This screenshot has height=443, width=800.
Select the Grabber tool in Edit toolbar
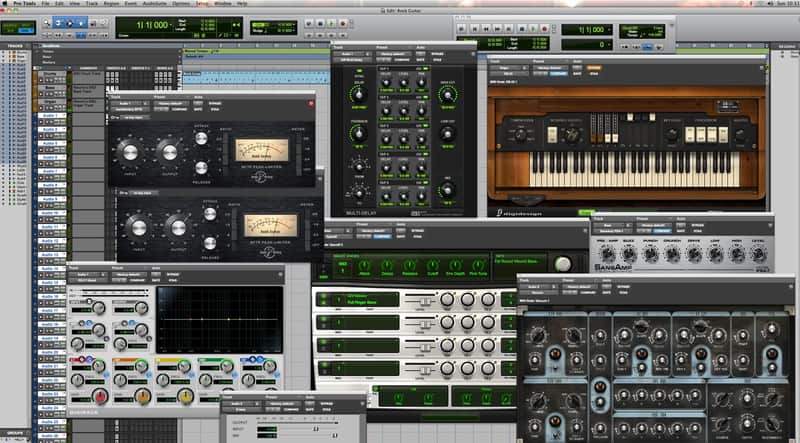[x=82, y=23]
